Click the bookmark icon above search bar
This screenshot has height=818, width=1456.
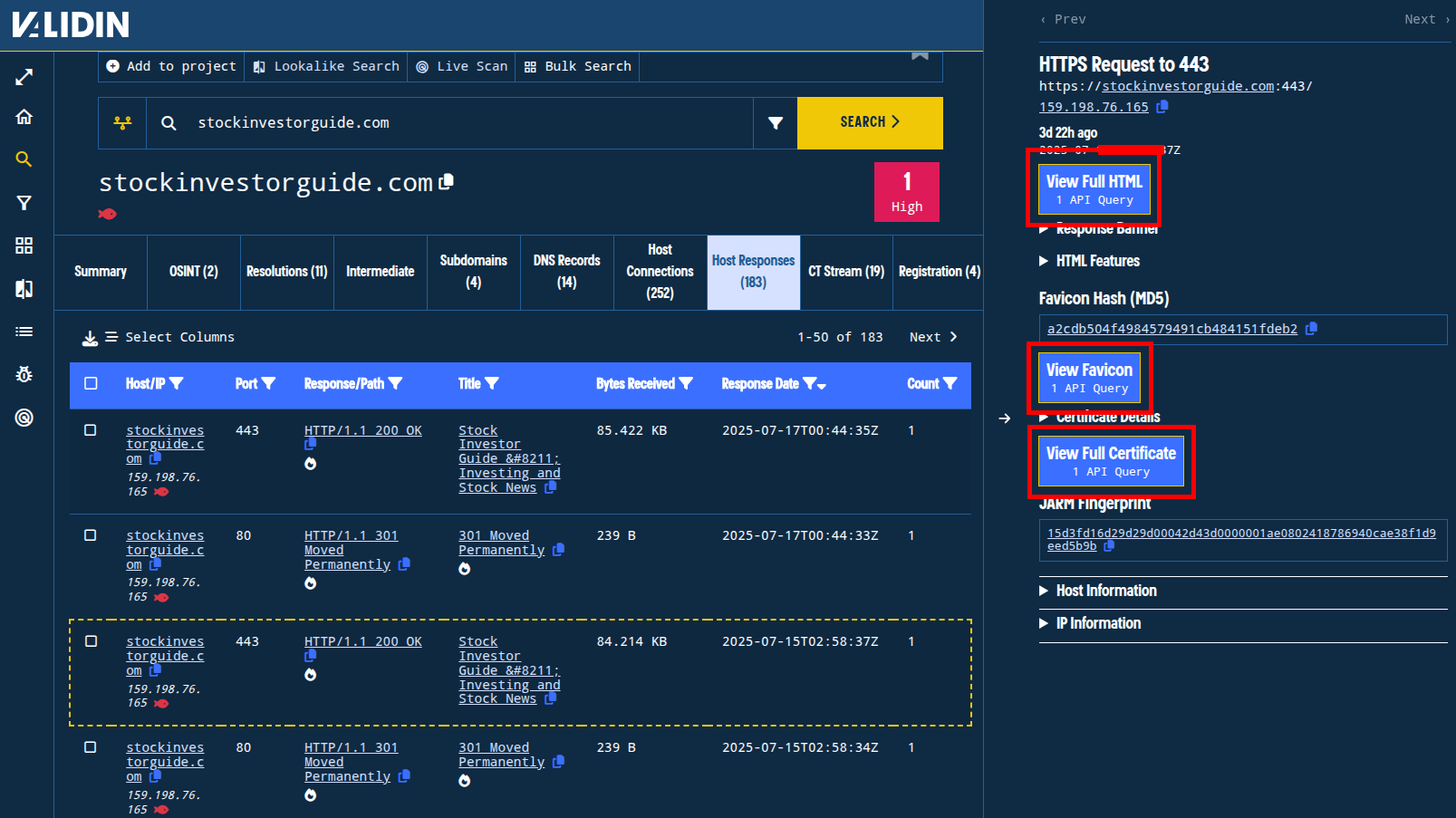pos(920,56)
